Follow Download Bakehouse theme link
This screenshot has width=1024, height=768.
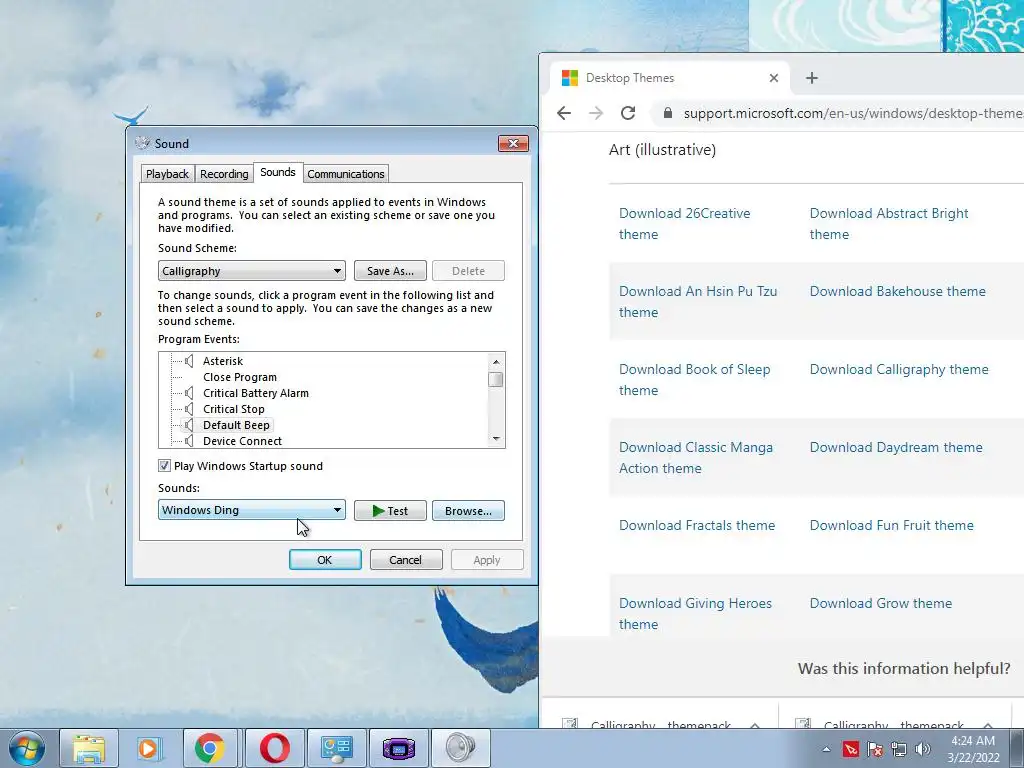(897, 291)
